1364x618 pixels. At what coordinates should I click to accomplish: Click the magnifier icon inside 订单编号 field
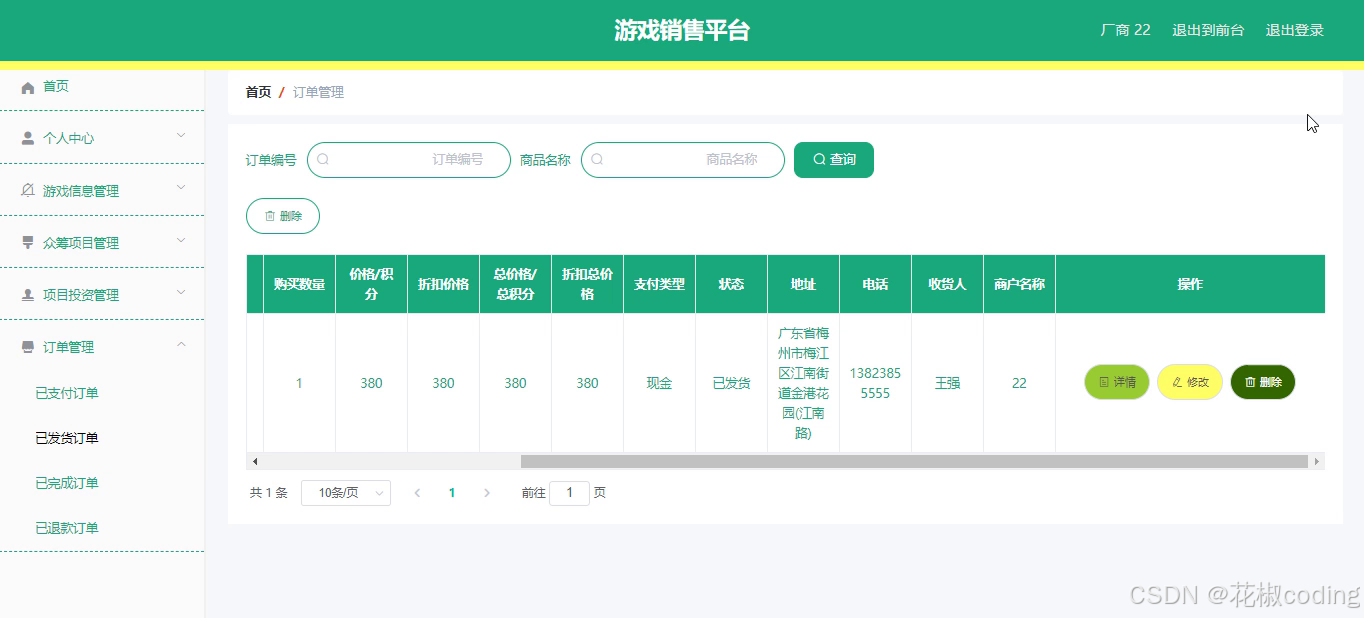322,159
